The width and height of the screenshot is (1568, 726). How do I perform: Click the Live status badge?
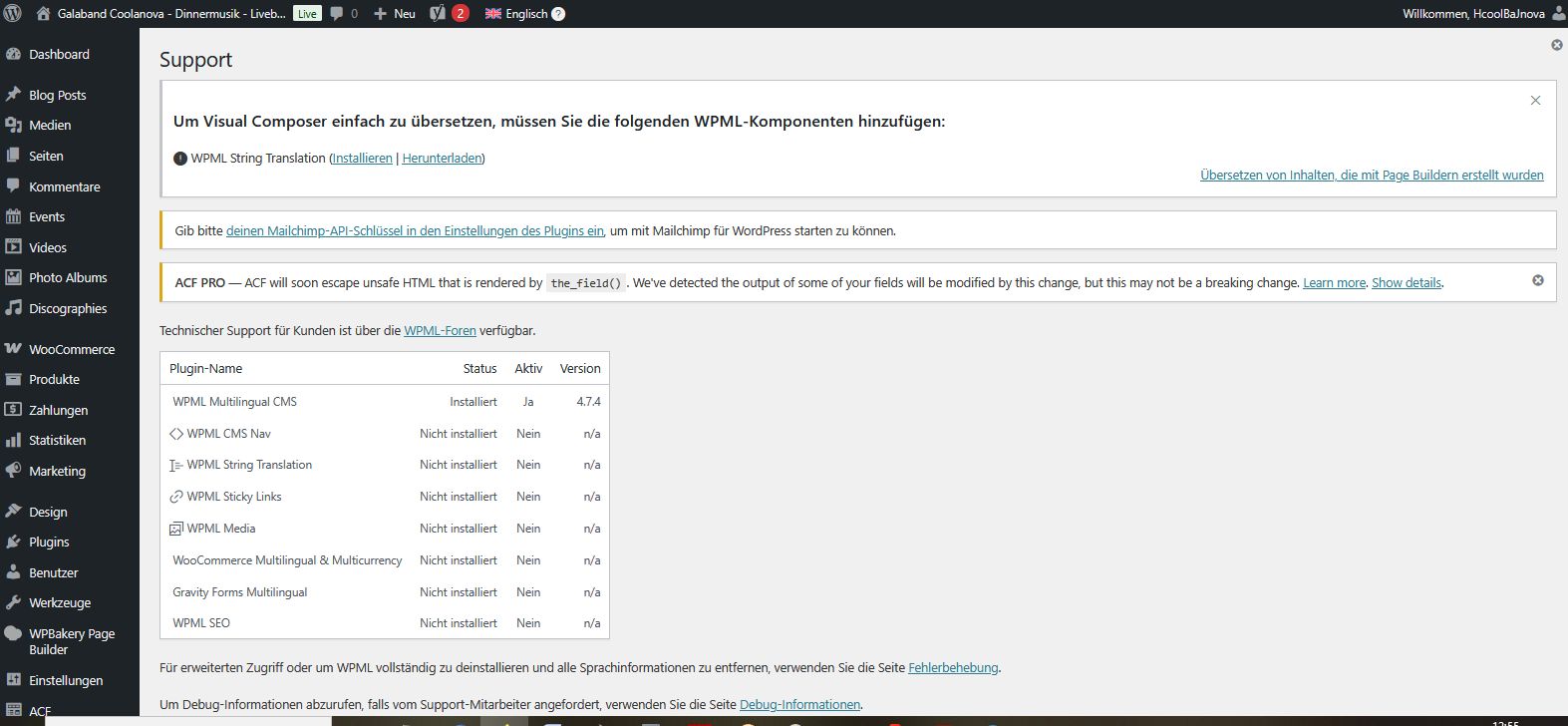pyautogui.click(x=307, y=14)
